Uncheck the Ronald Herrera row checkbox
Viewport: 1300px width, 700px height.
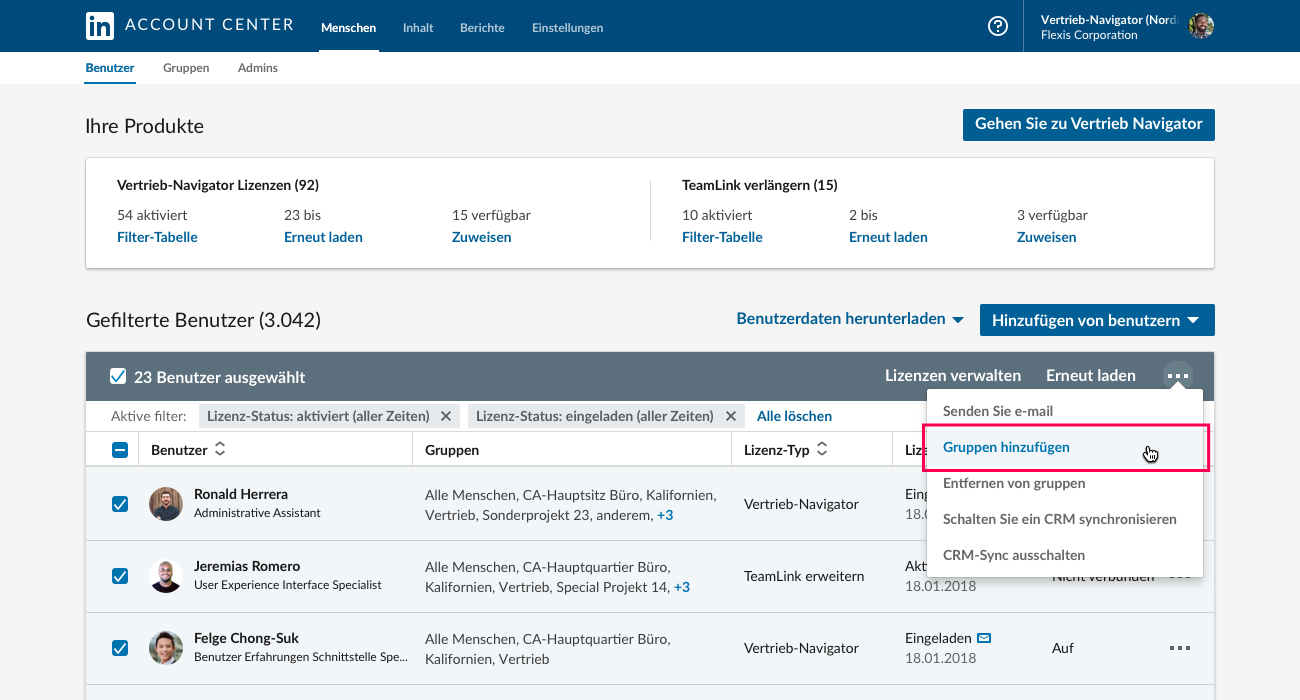[x=120, y=504]
